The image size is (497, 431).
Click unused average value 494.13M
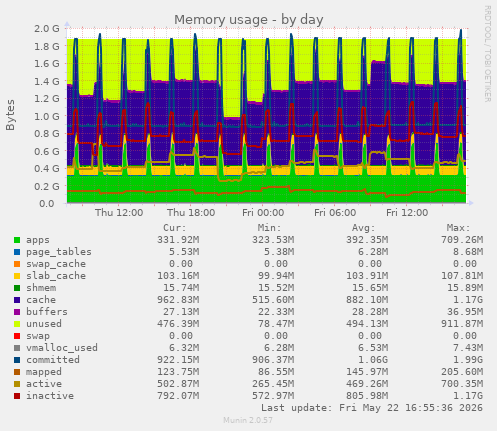[x=367, y=324]
